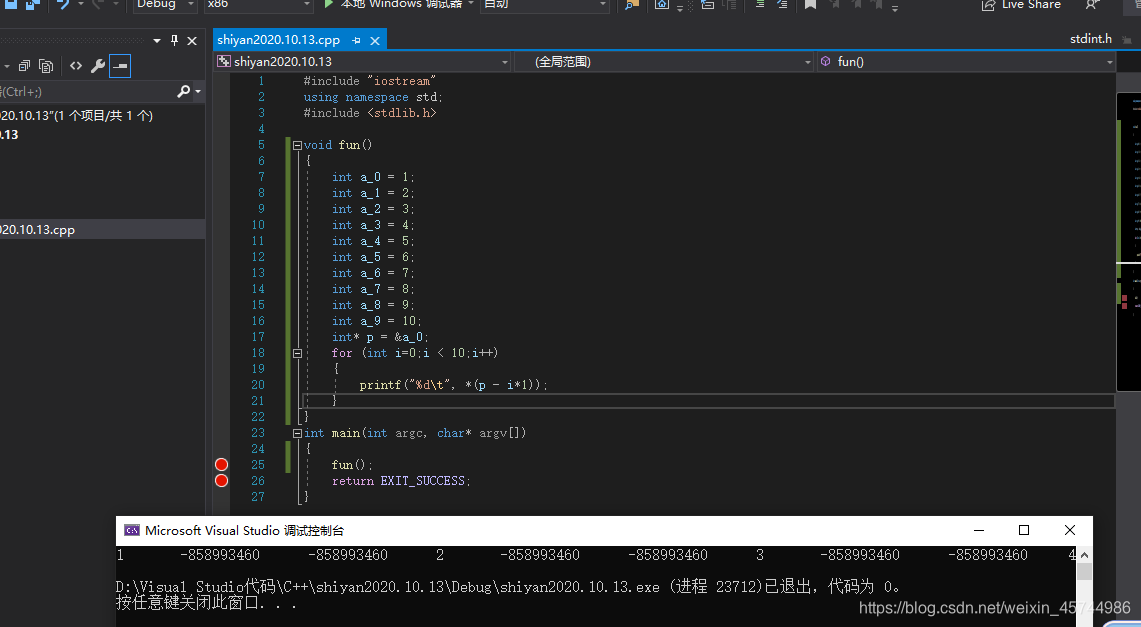Click the Live Share button
Screen dimensions: 1141x627
pos(1021,4)
